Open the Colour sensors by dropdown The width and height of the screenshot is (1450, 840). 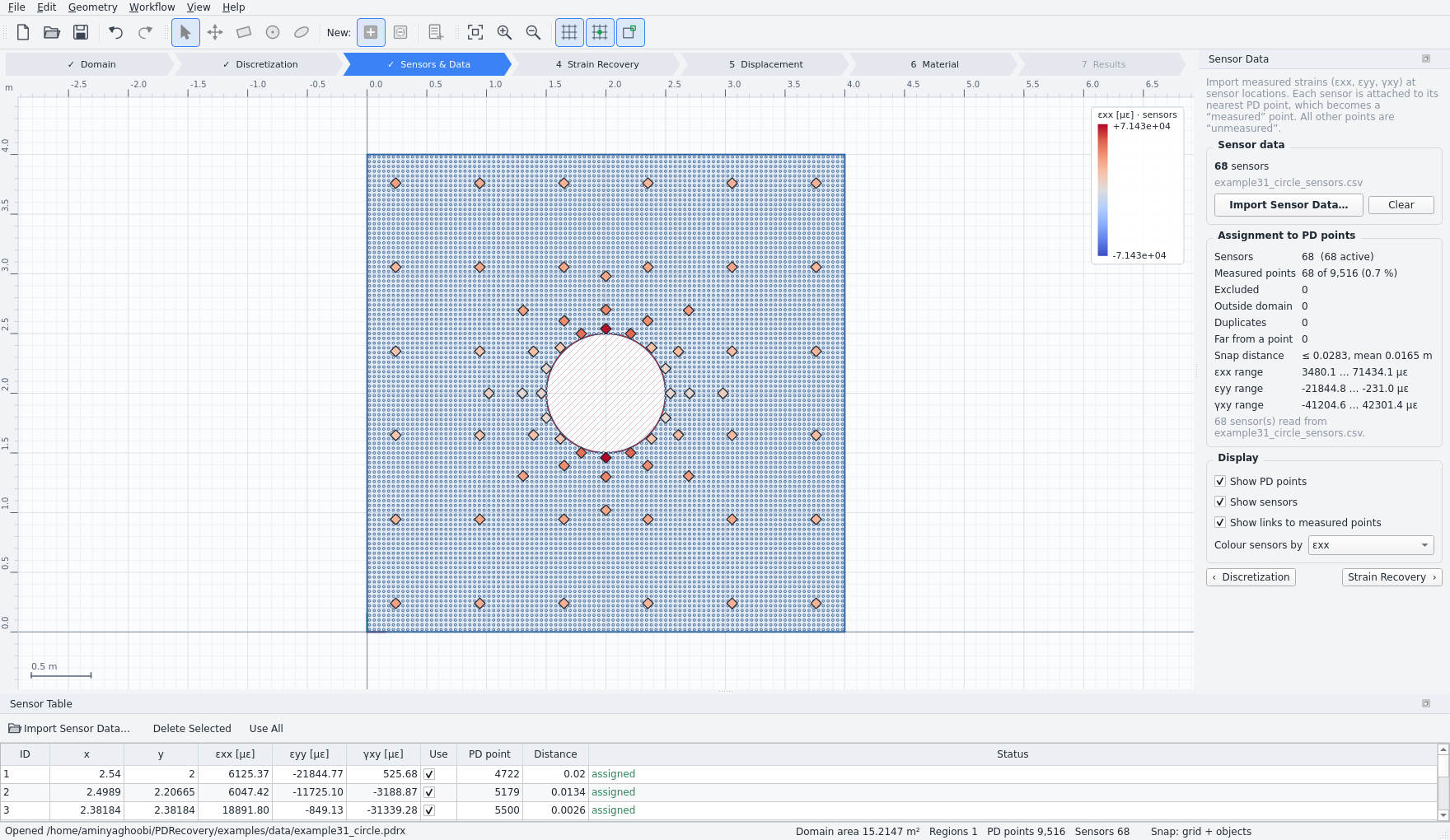[x=1371, y=545]
